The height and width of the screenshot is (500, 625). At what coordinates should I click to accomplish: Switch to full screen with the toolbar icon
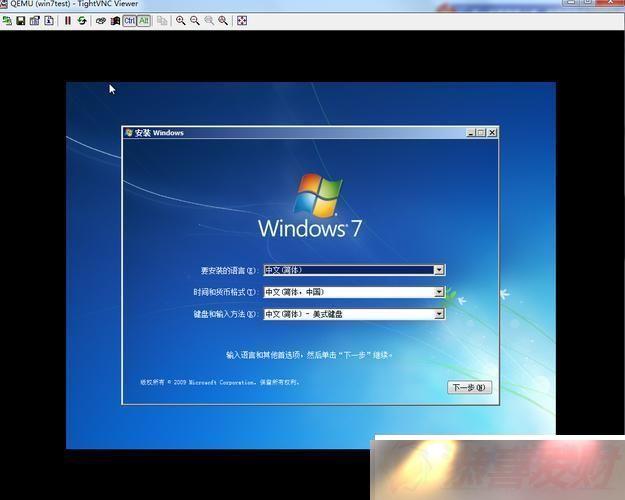(x=242, y=21)
